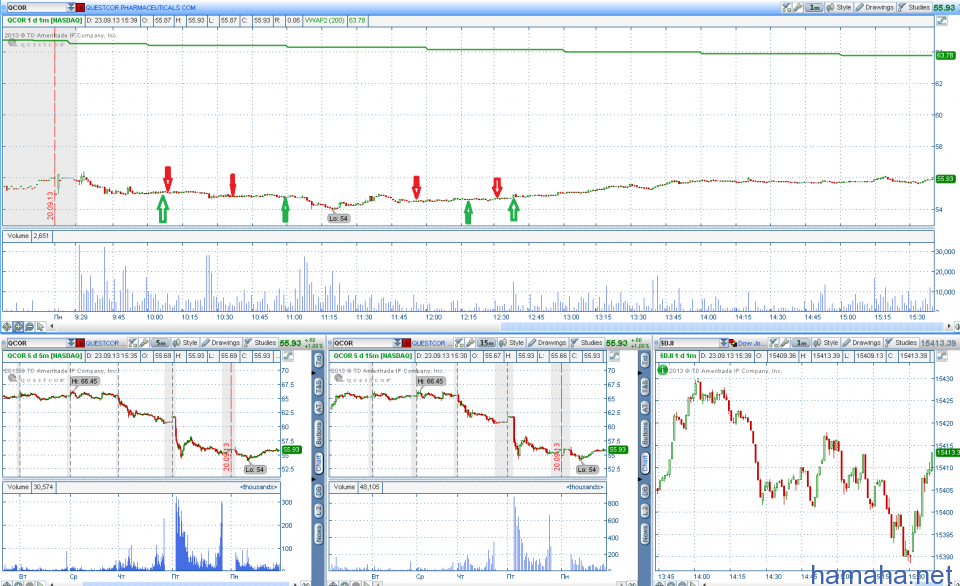
Task: Open chart share/scissors tool icon in top chart
Action: (x=787, y=7)
